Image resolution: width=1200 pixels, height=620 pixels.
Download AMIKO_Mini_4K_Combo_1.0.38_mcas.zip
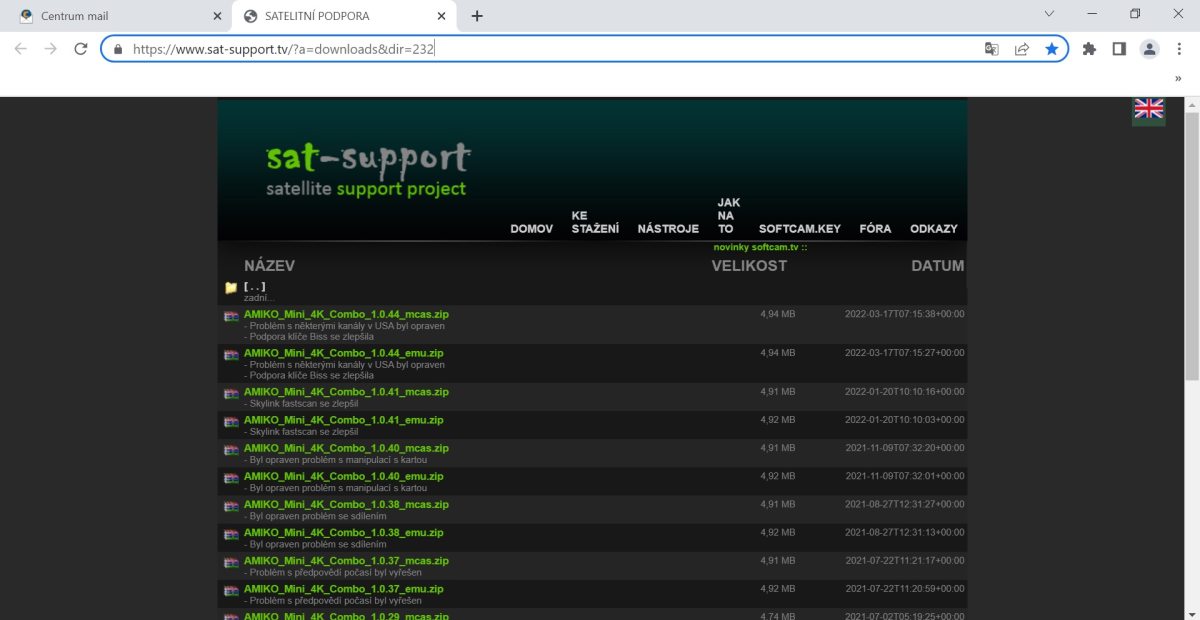(346, 504)
